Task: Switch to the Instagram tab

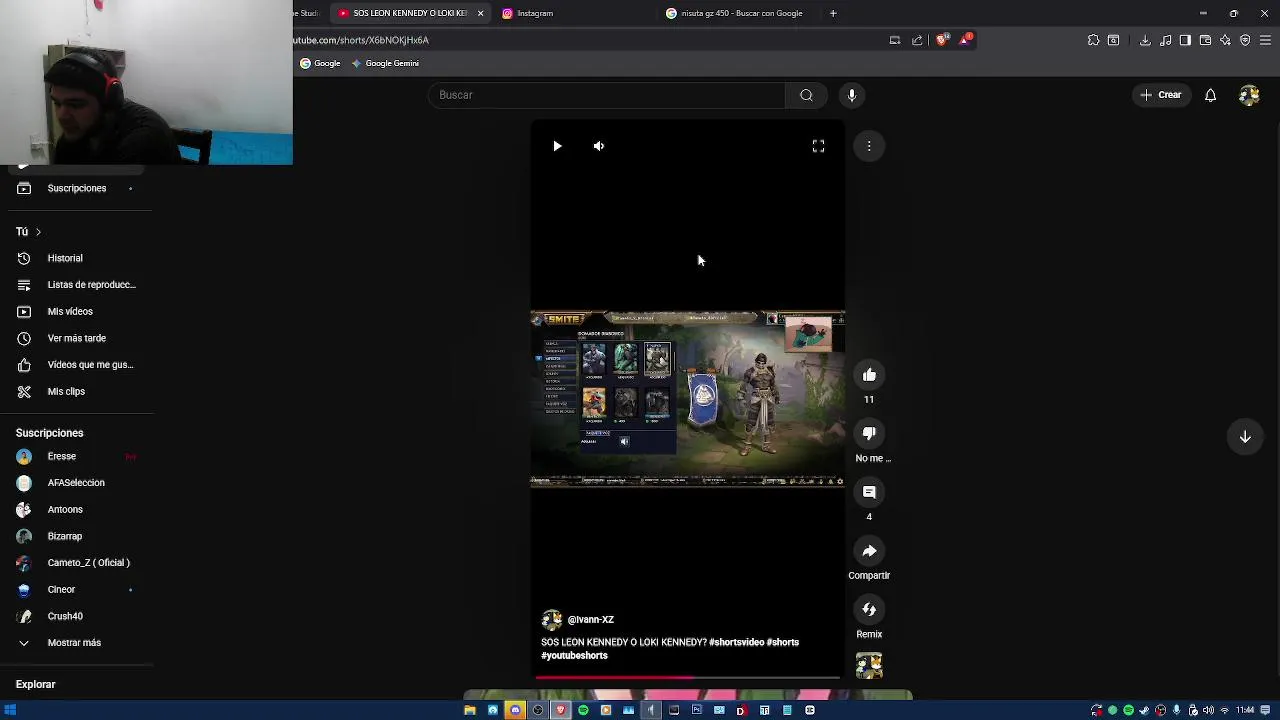Action: tap(573, 13)
